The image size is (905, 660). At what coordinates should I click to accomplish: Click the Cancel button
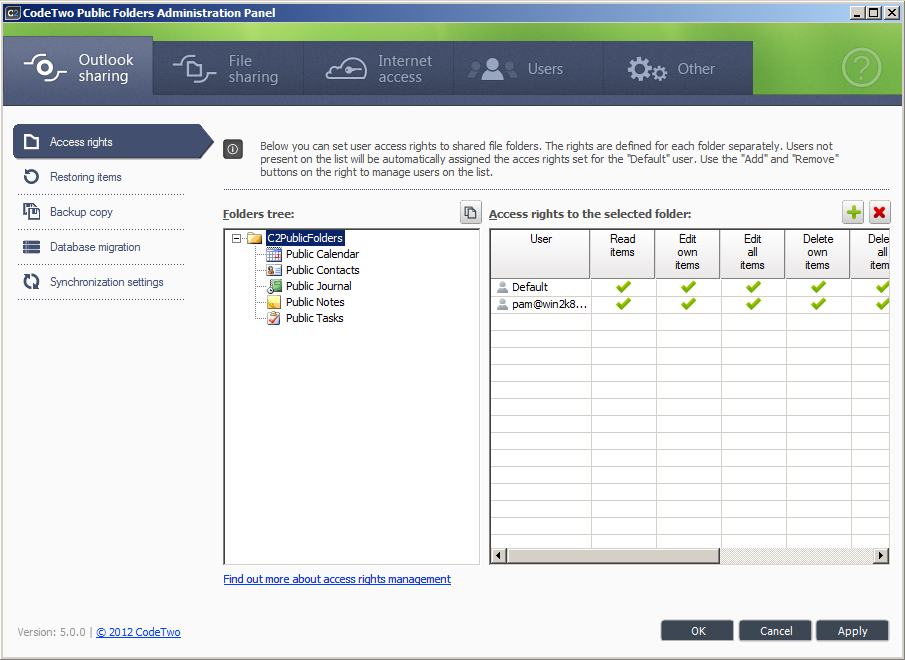pyautogui.click(x=776, y=631)
